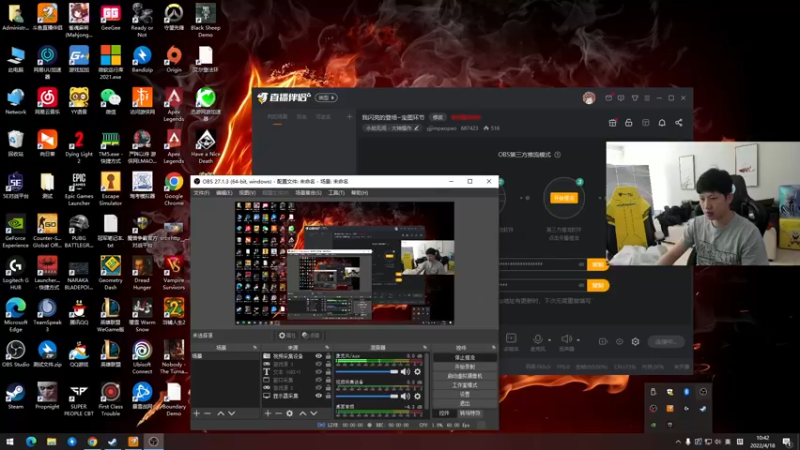Expand hidden system tray icons chevron
This screenshot has width=800, height=450.
pos(678,442)
